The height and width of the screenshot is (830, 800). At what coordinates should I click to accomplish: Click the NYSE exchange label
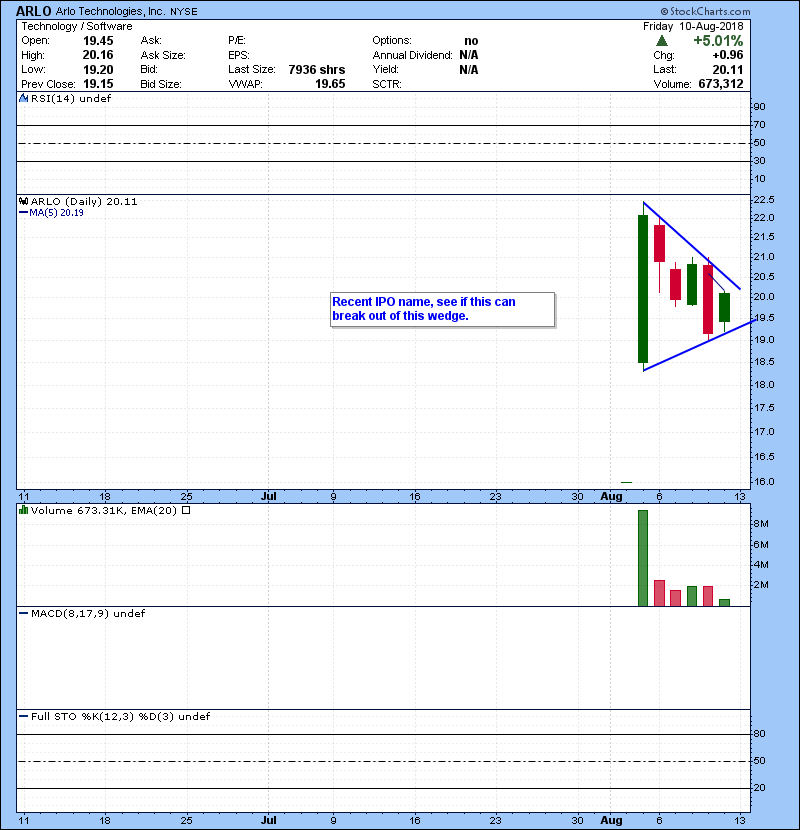tap(184, 12)
